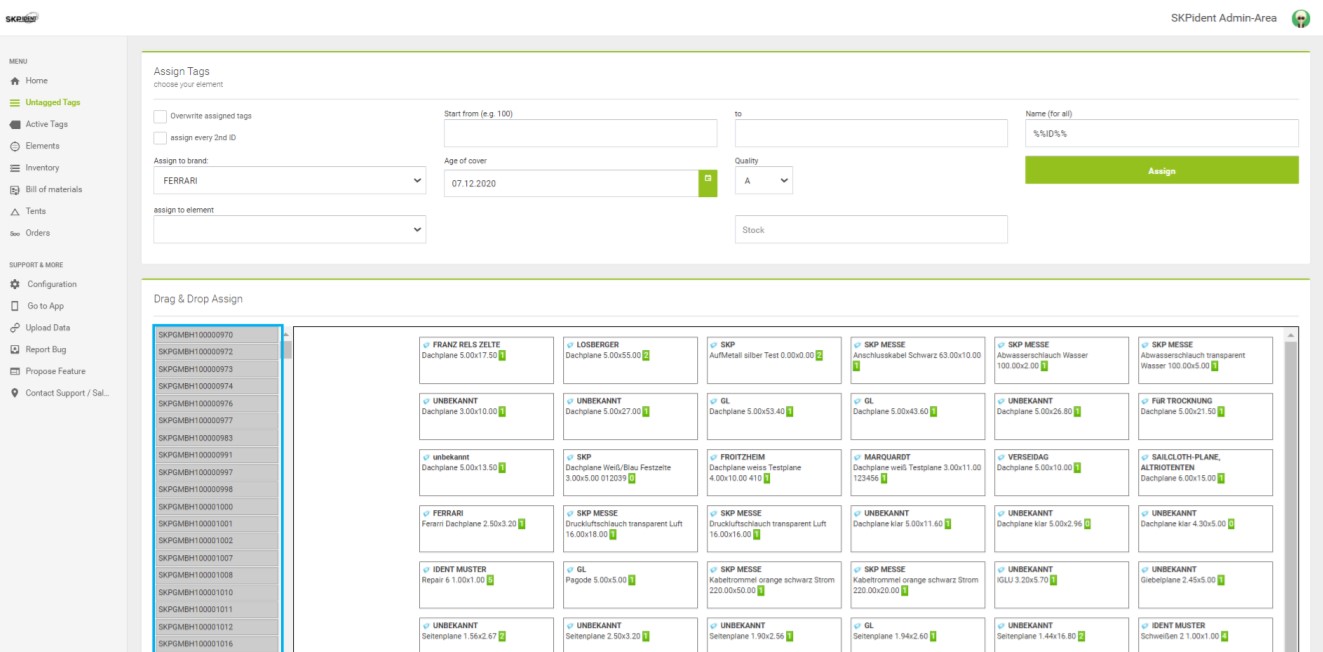Enable Overwrite assigned tags checkbox

pos(160,116)
